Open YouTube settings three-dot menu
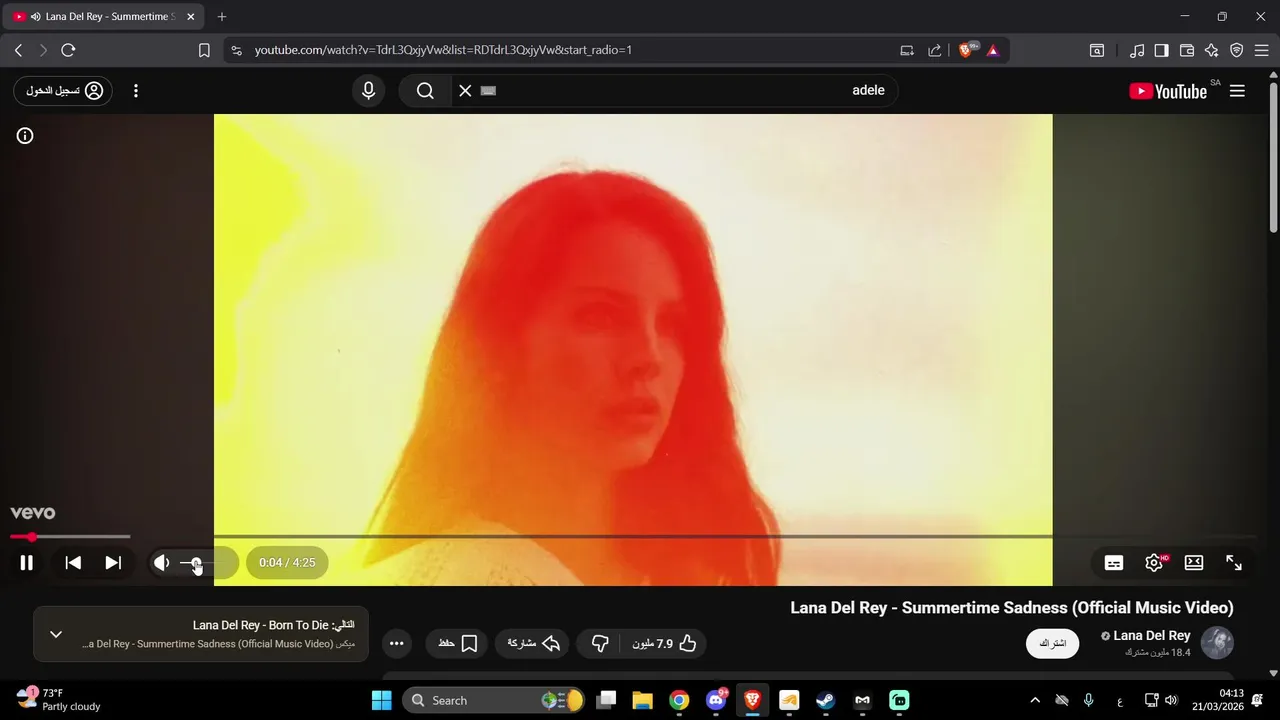The height and width of the screenshot is (720, 1280). click(136, 91)
